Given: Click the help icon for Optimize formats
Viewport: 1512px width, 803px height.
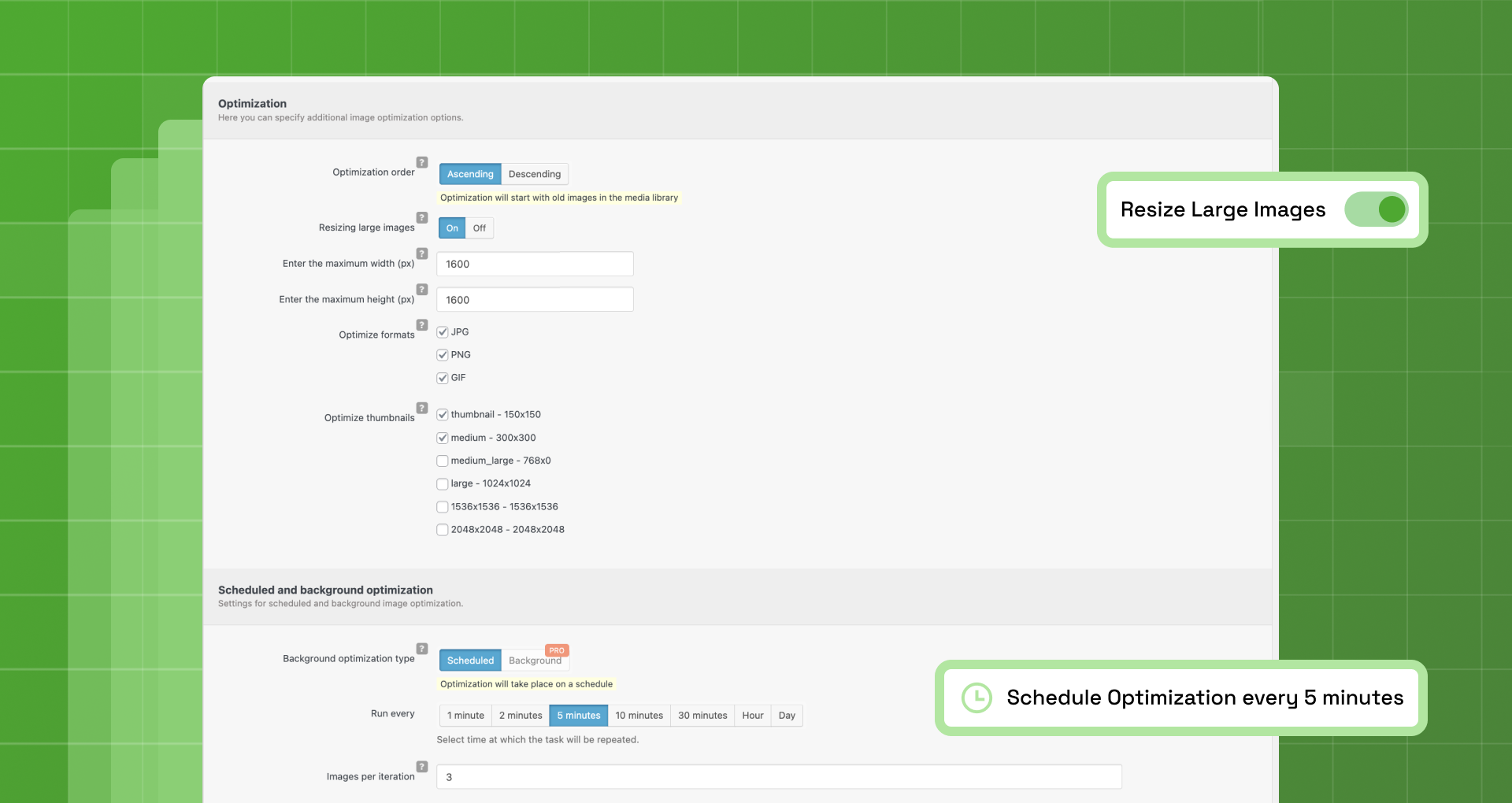Looking at the screenshot, I should click(421, 324).
